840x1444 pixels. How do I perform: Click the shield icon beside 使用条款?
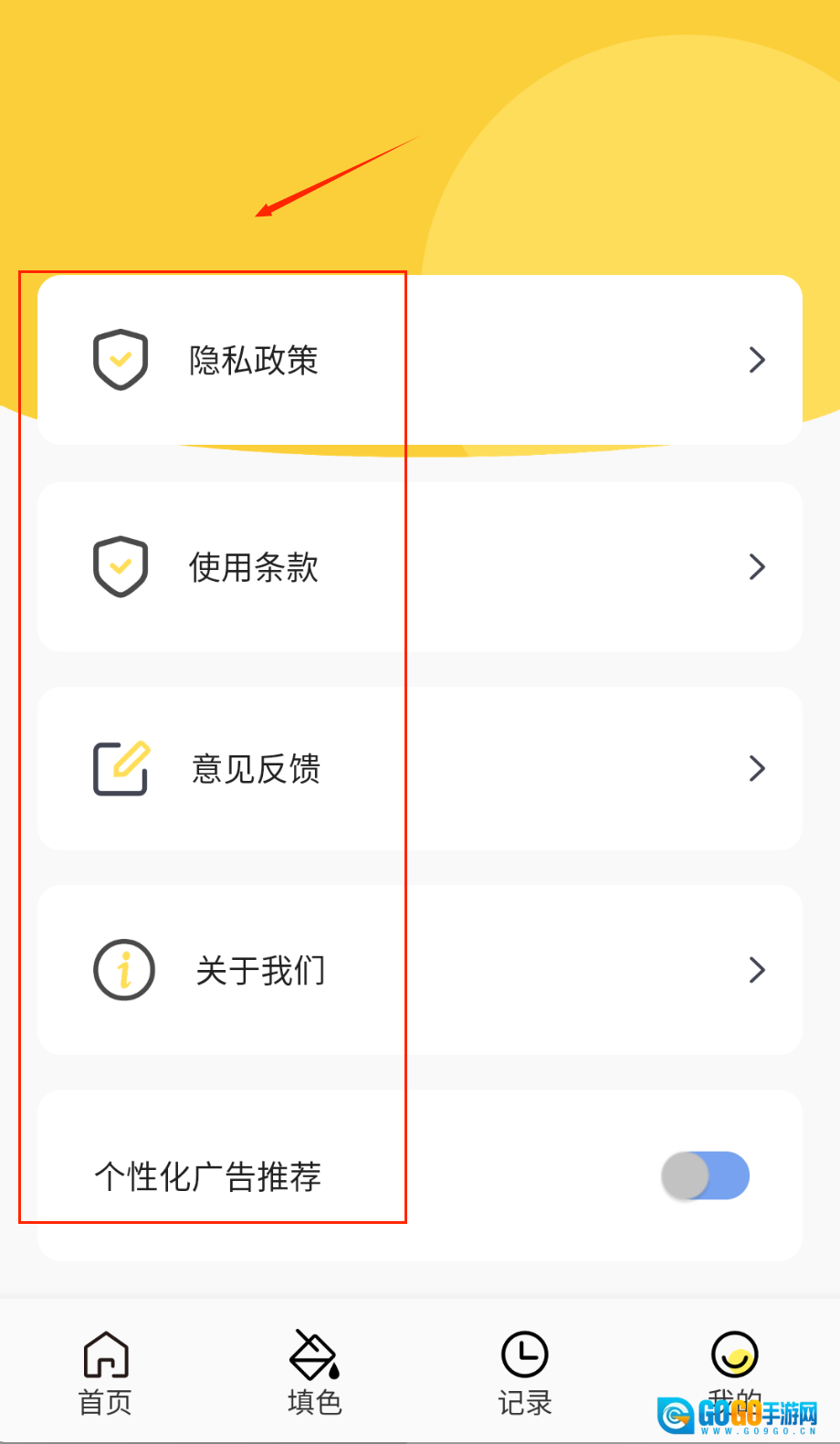coord(121,566)
